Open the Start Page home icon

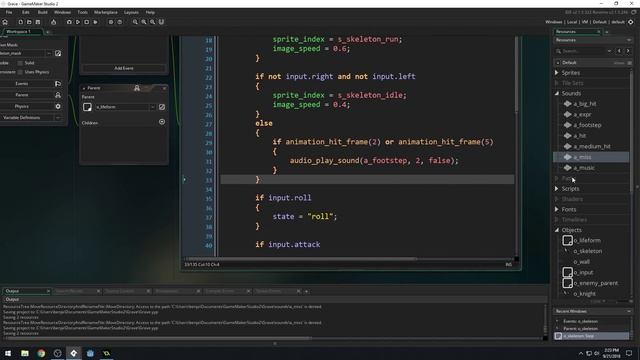[5, 22]
